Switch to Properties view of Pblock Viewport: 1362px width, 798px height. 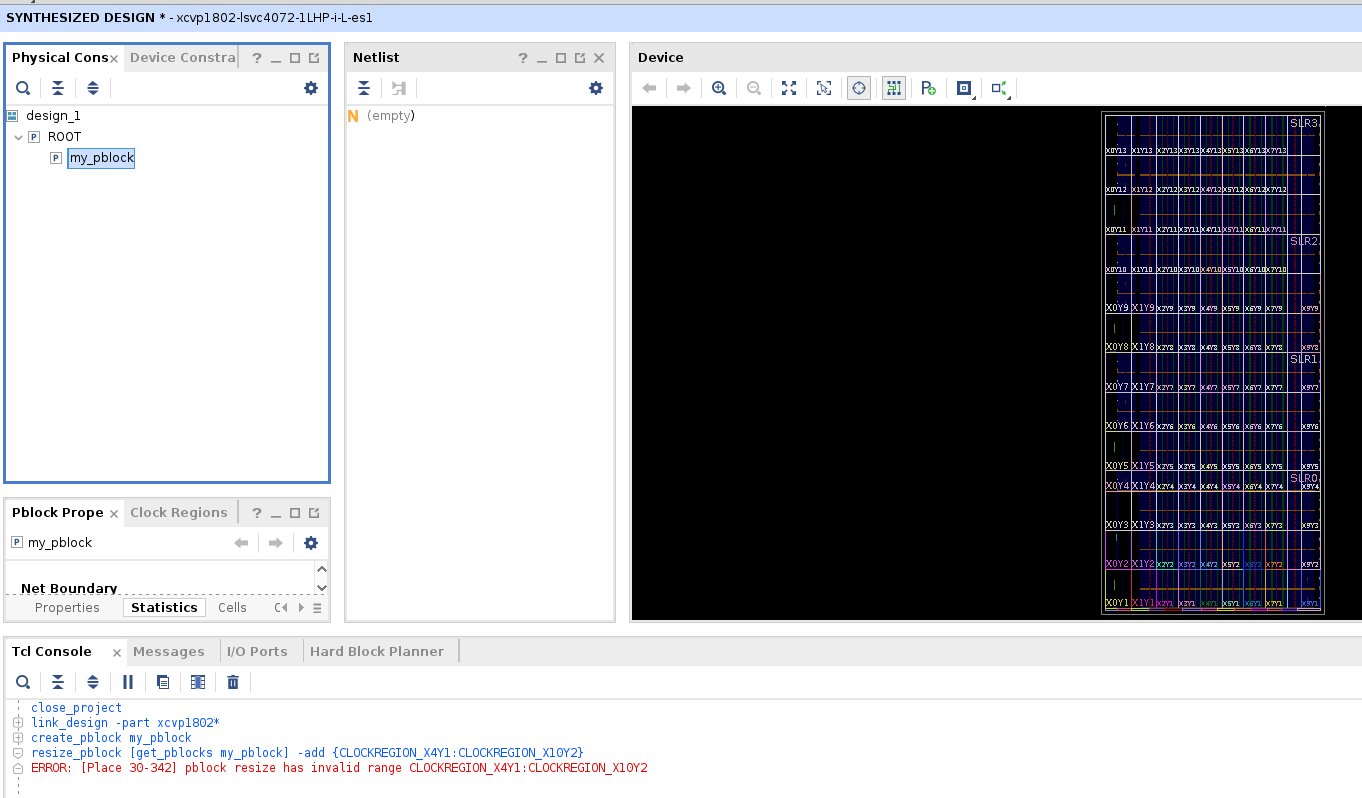click(67, 608)
